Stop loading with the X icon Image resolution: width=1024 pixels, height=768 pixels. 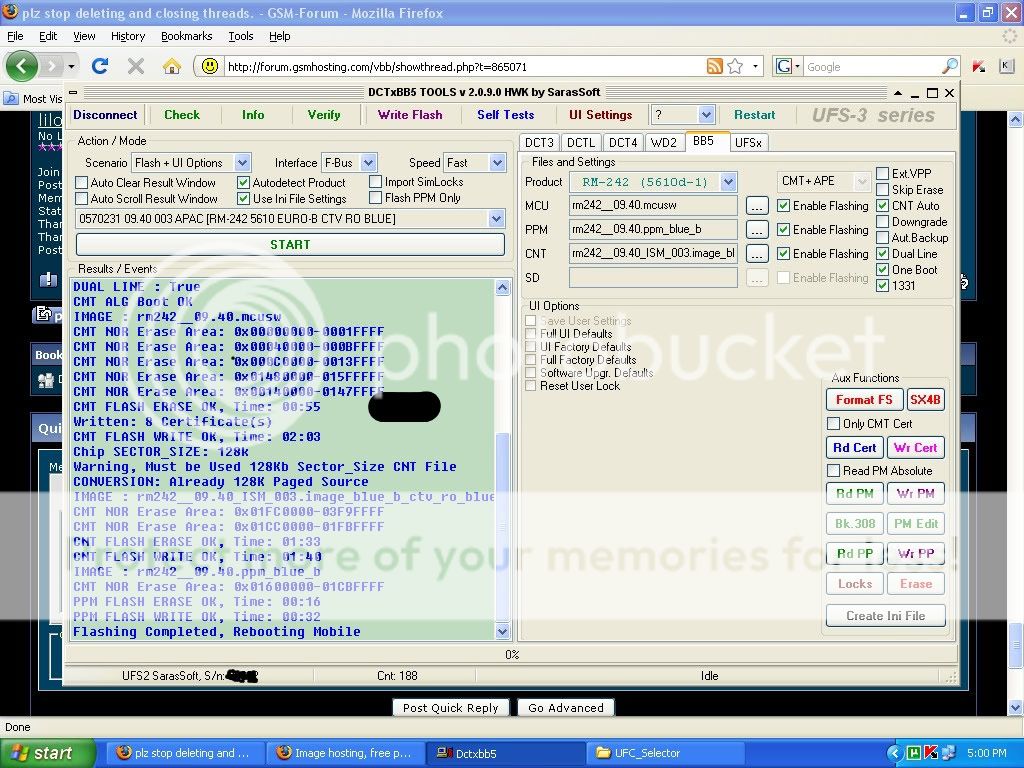pyautogui.click(x=136, y=66)
